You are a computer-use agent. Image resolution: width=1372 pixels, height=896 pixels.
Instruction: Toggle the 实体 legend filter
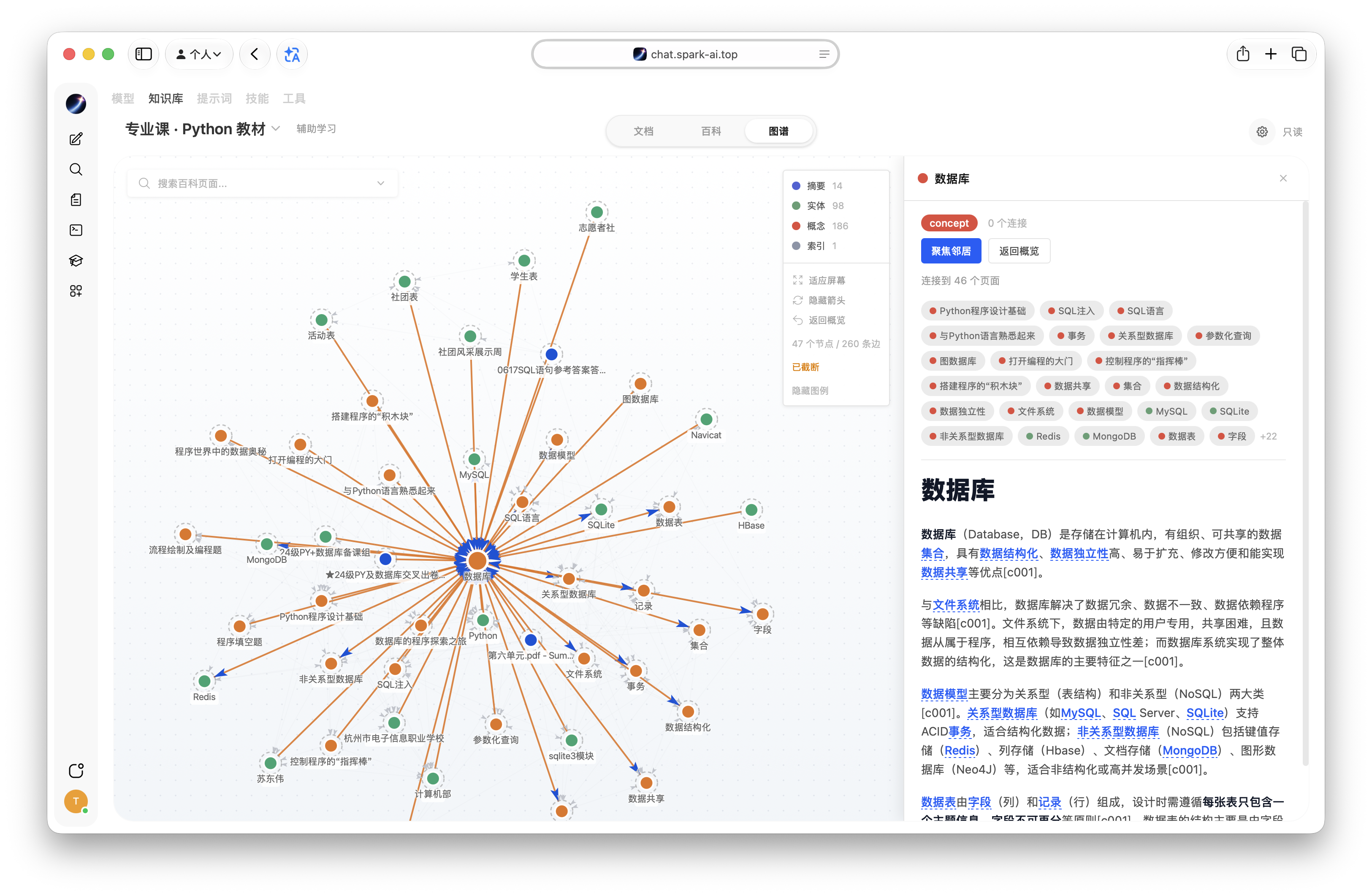817,206
